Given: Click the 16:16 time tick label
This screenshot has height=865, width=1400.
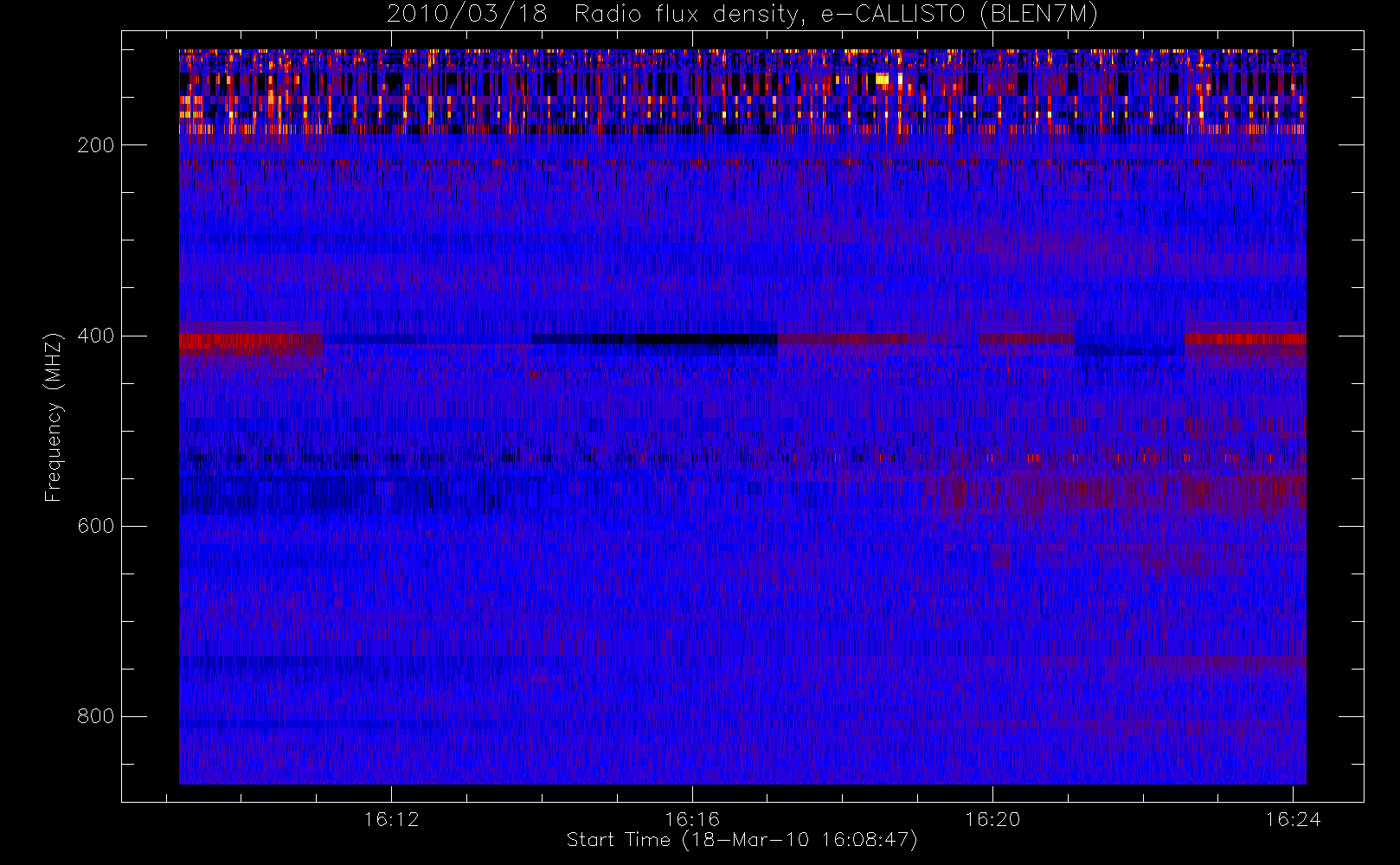Looking at the screenshot, I should click(692, 819).
